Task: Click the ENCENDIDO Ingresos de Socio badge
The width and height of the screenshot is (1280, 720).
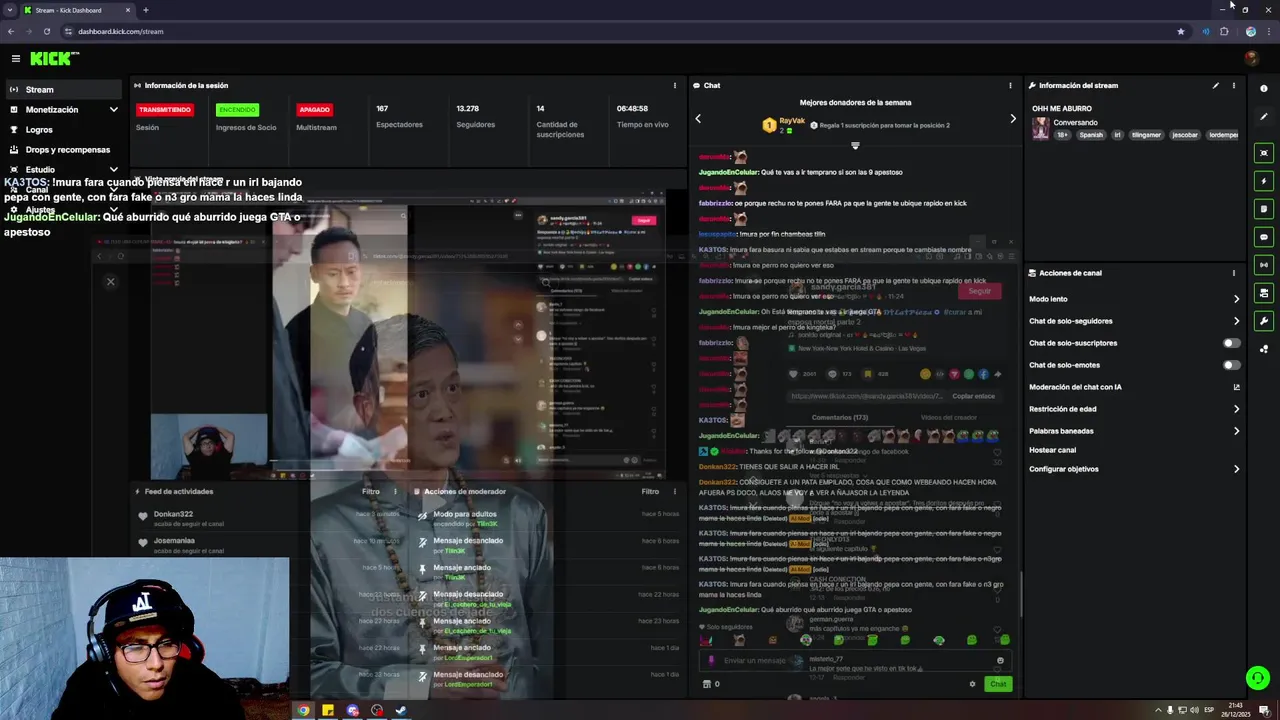Action: 237,109
